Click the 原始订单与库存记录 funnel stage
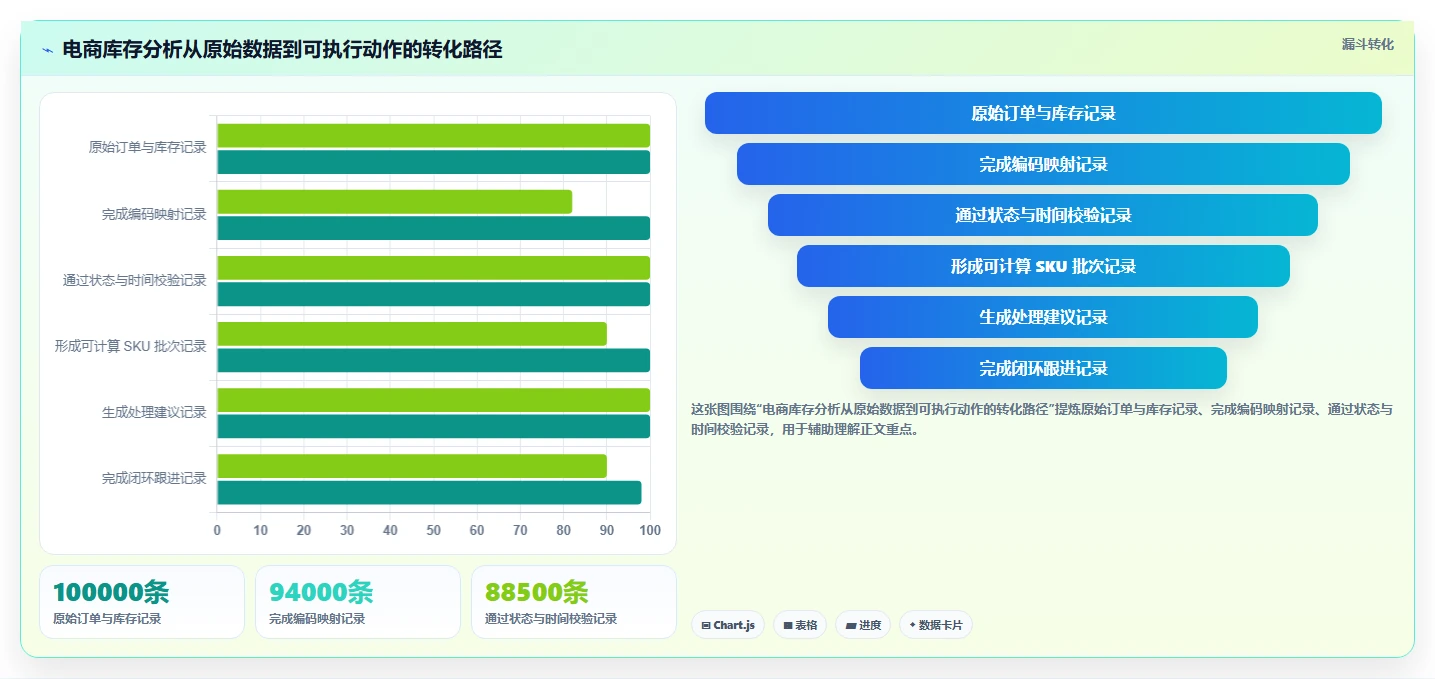 pyautogui.click(x=1043, y=113)
